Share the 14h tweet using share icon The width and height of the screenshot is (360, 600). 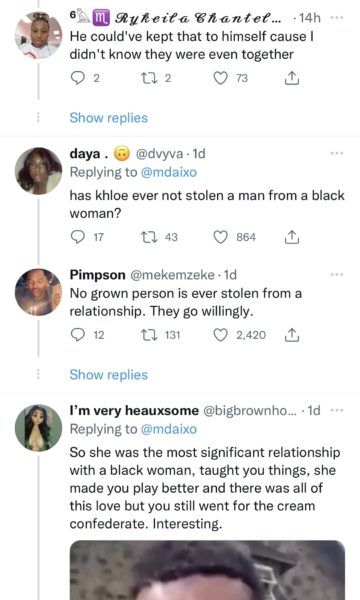(x=292, y=78)
